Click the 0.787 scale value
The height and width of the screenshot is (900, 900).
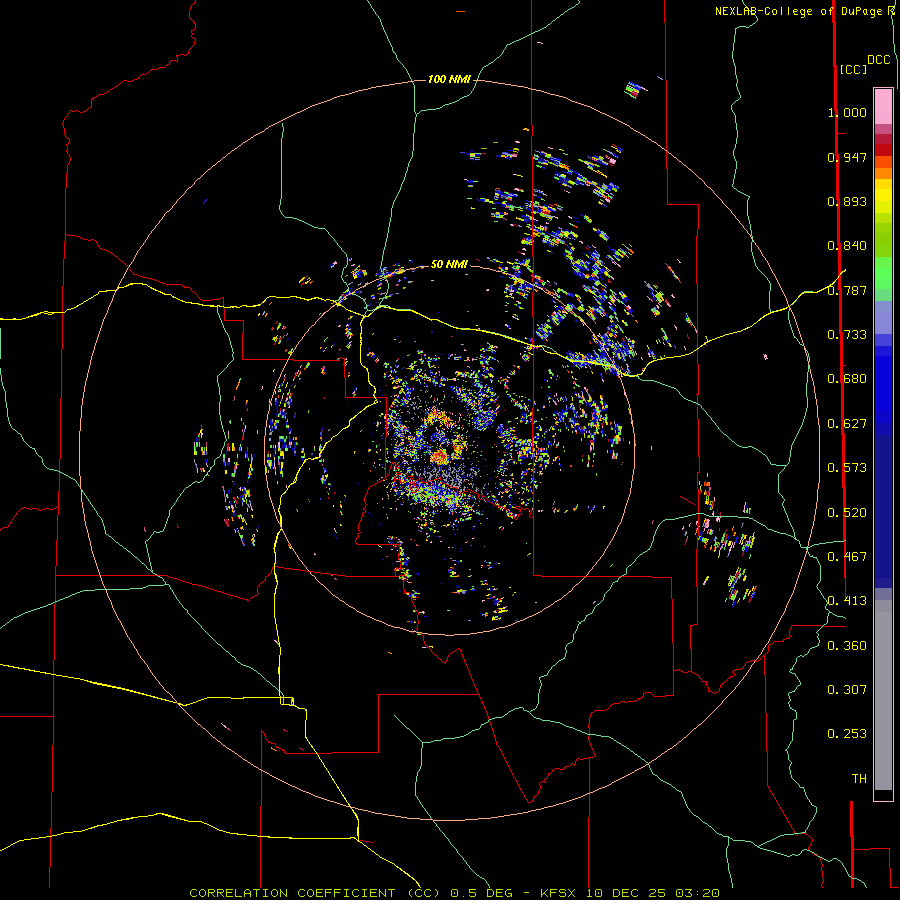[x=847, y=290]
